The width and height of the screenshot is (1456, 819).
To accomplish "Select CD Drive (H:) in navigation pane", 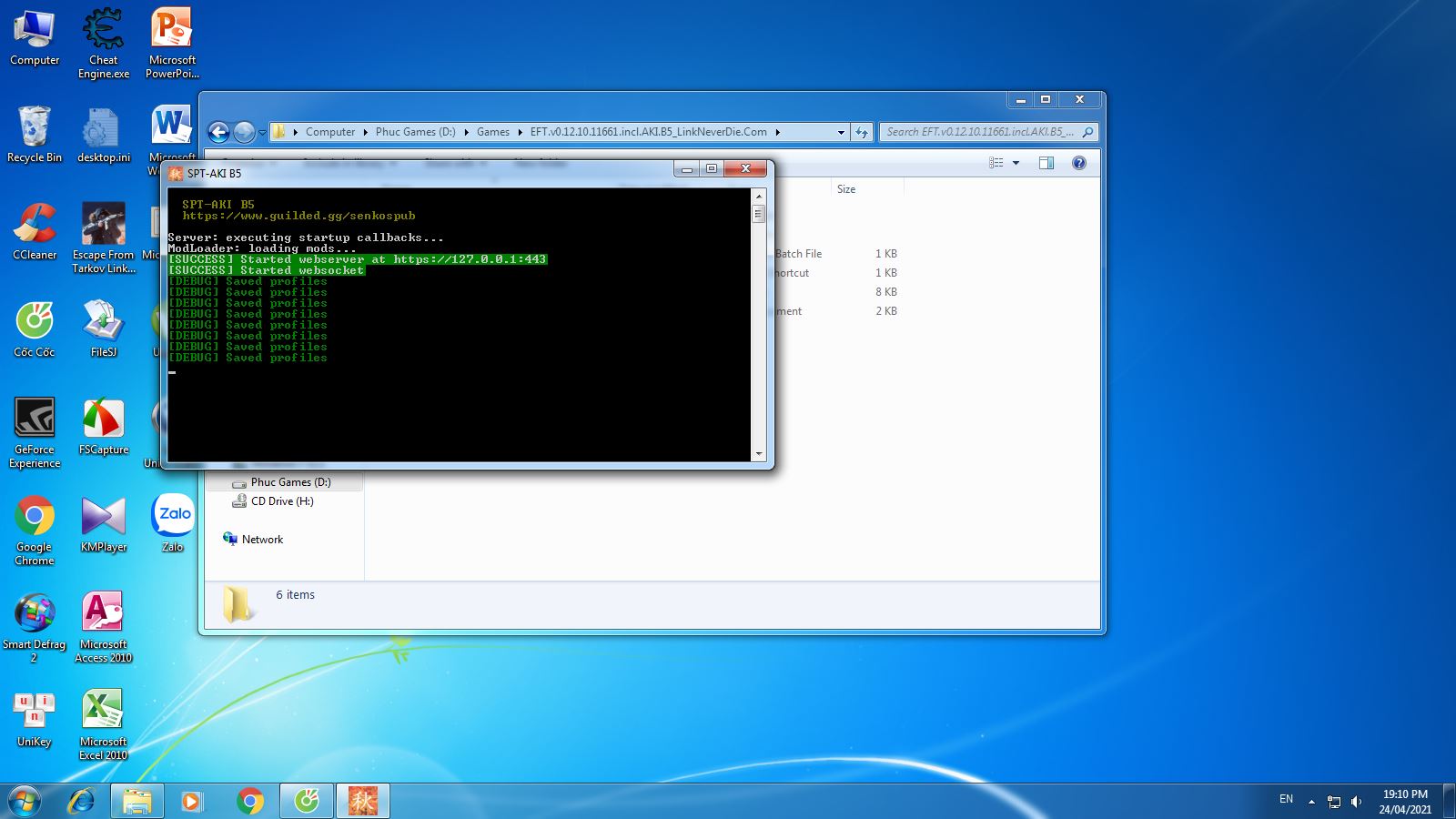I will point(273,501).
